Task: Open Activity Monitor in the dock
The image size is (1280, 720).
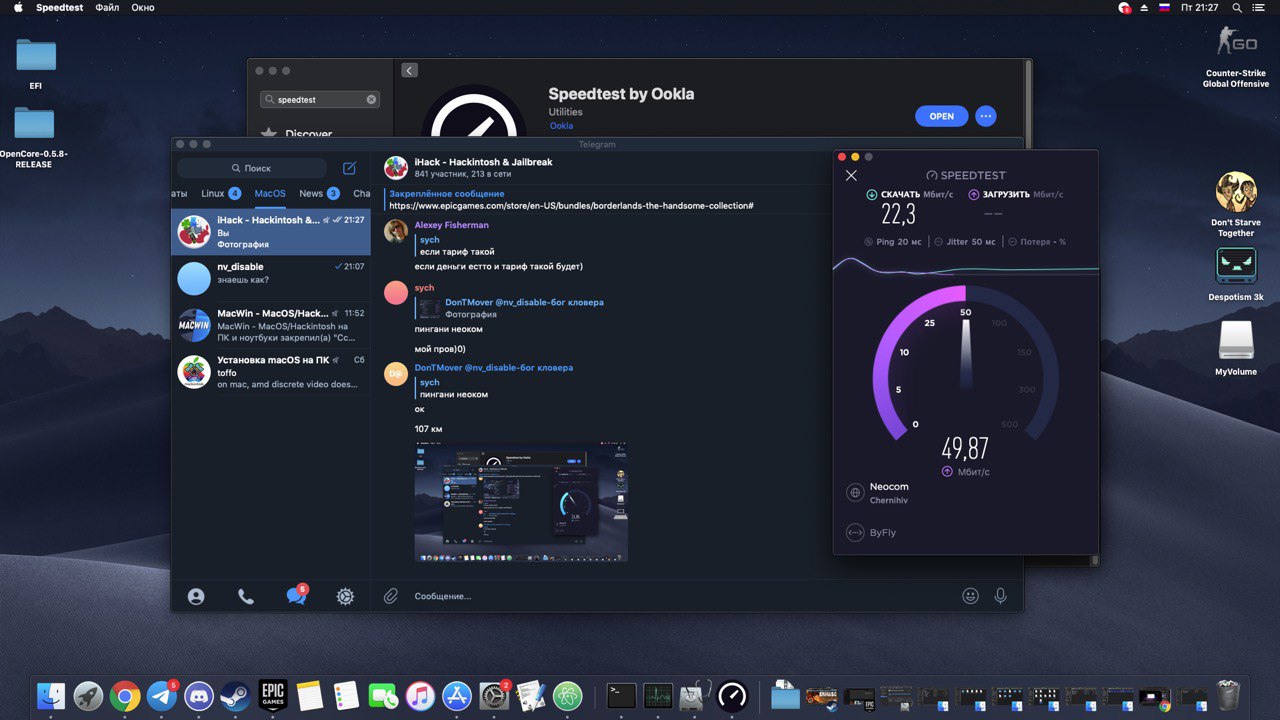Action: [658, 695]
